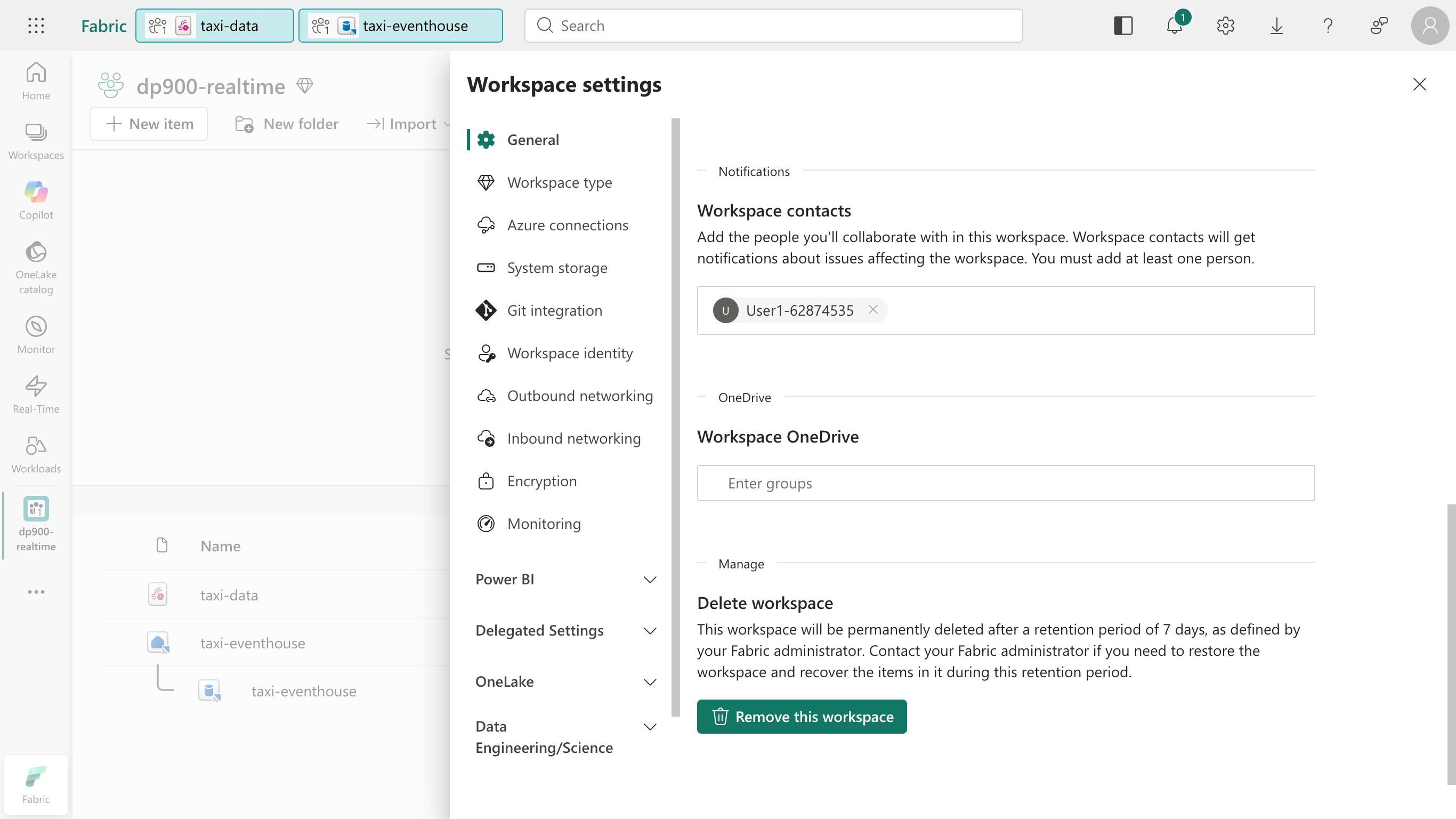The height and width of the screenshot is (819, 1456).
Task: Click the Fabric logo text
Action: point(103,26)
